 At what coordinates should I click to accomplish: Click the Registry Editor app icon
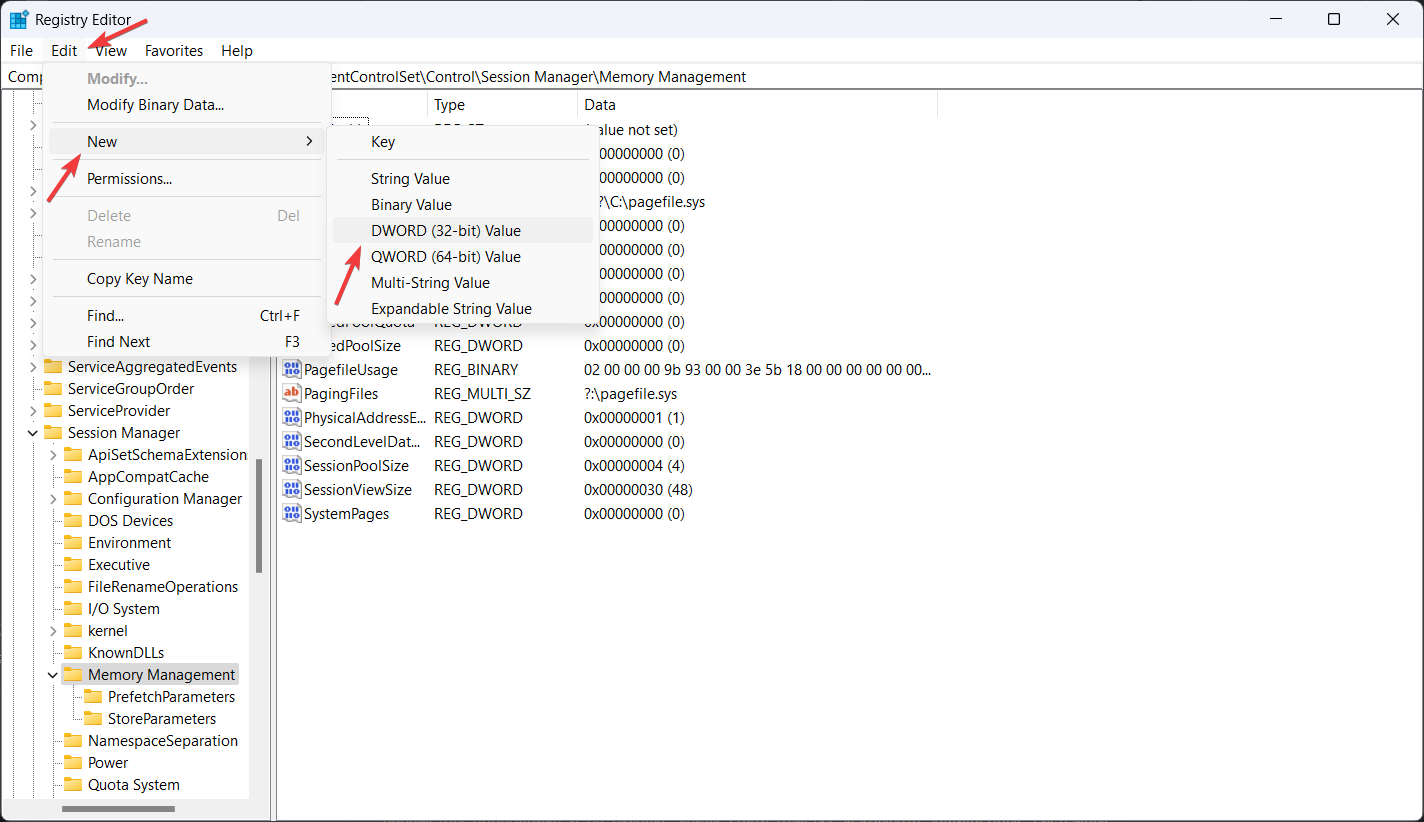coord(19,19)
